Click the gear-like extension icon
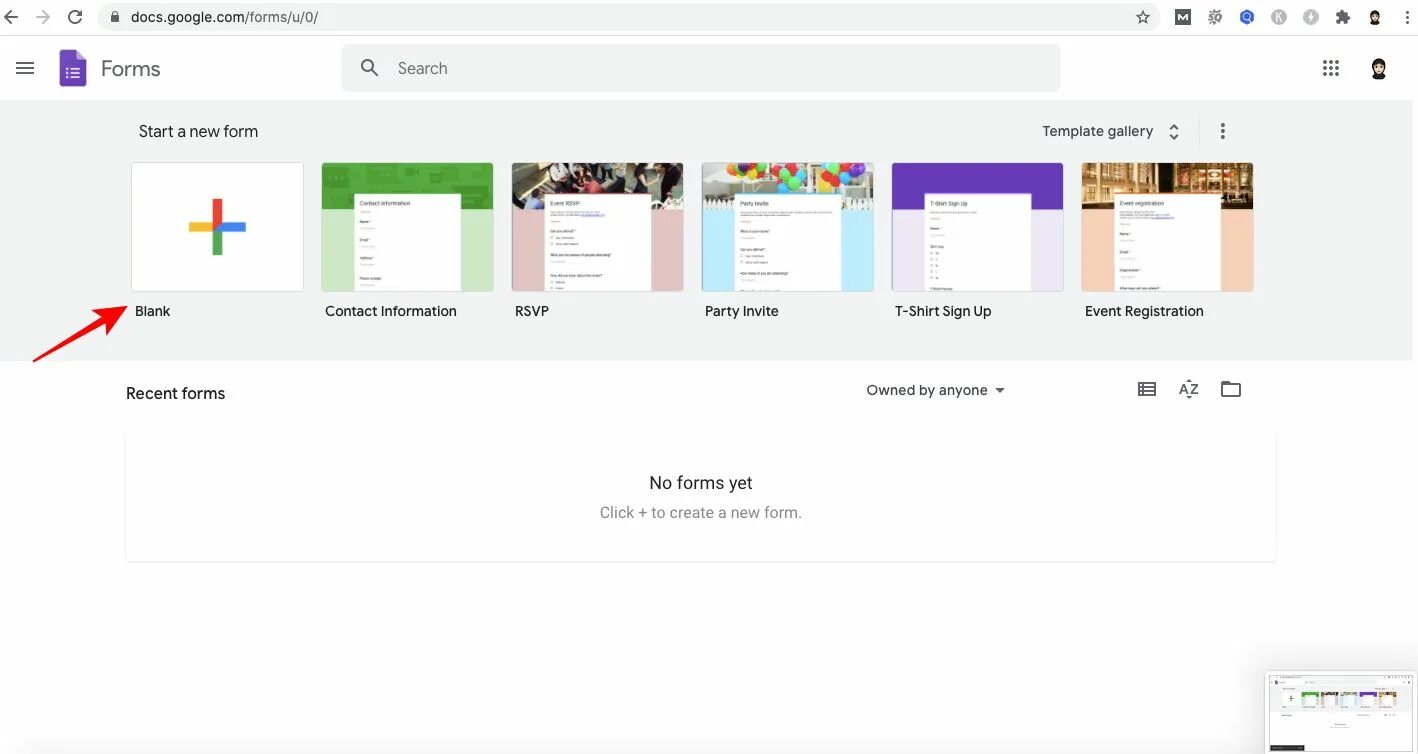The height and width of the screenshot is (754, 1418). coord(1215,17)
